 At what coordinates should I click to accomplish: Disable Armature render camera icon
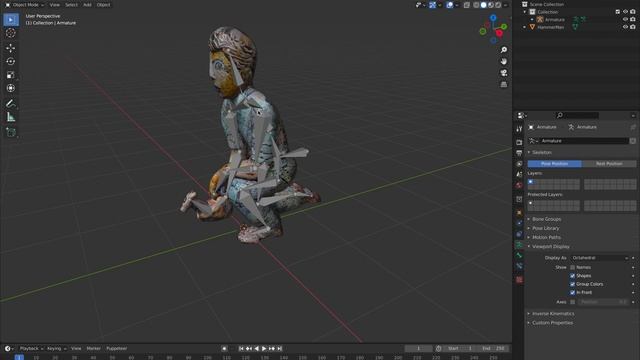point(633,19)
